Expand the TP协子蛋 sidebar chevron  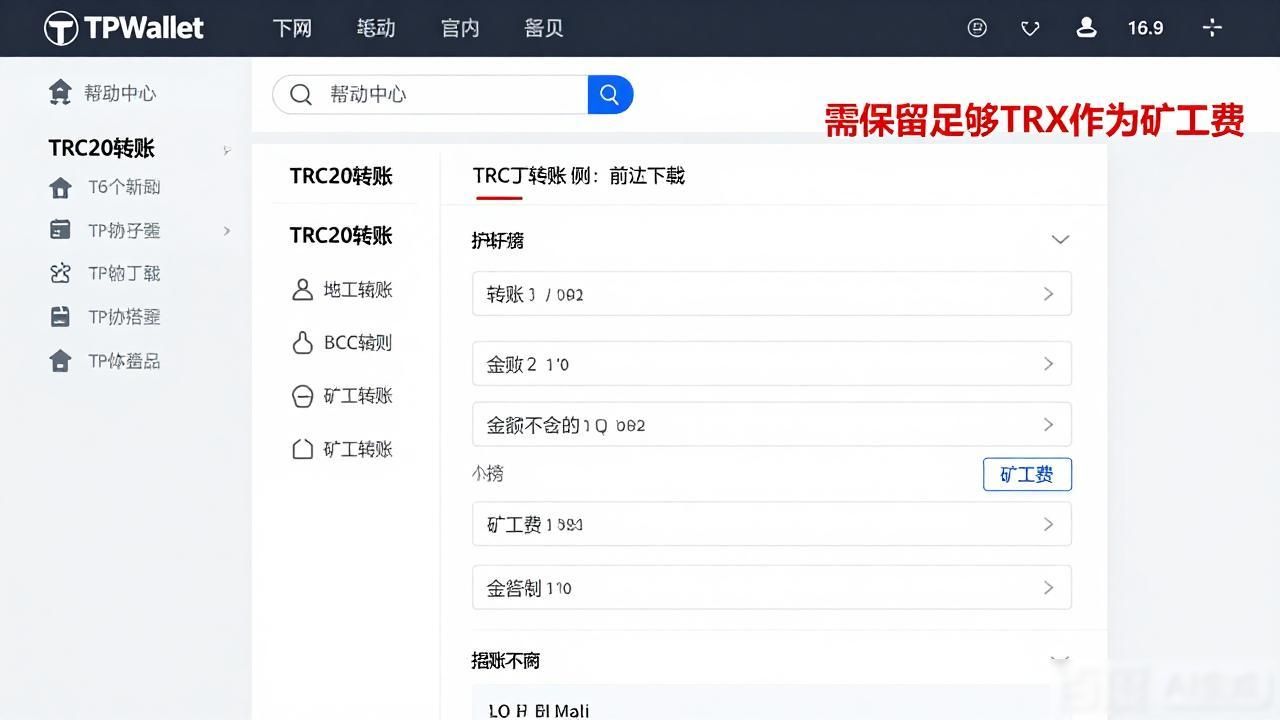click(227, 231)
